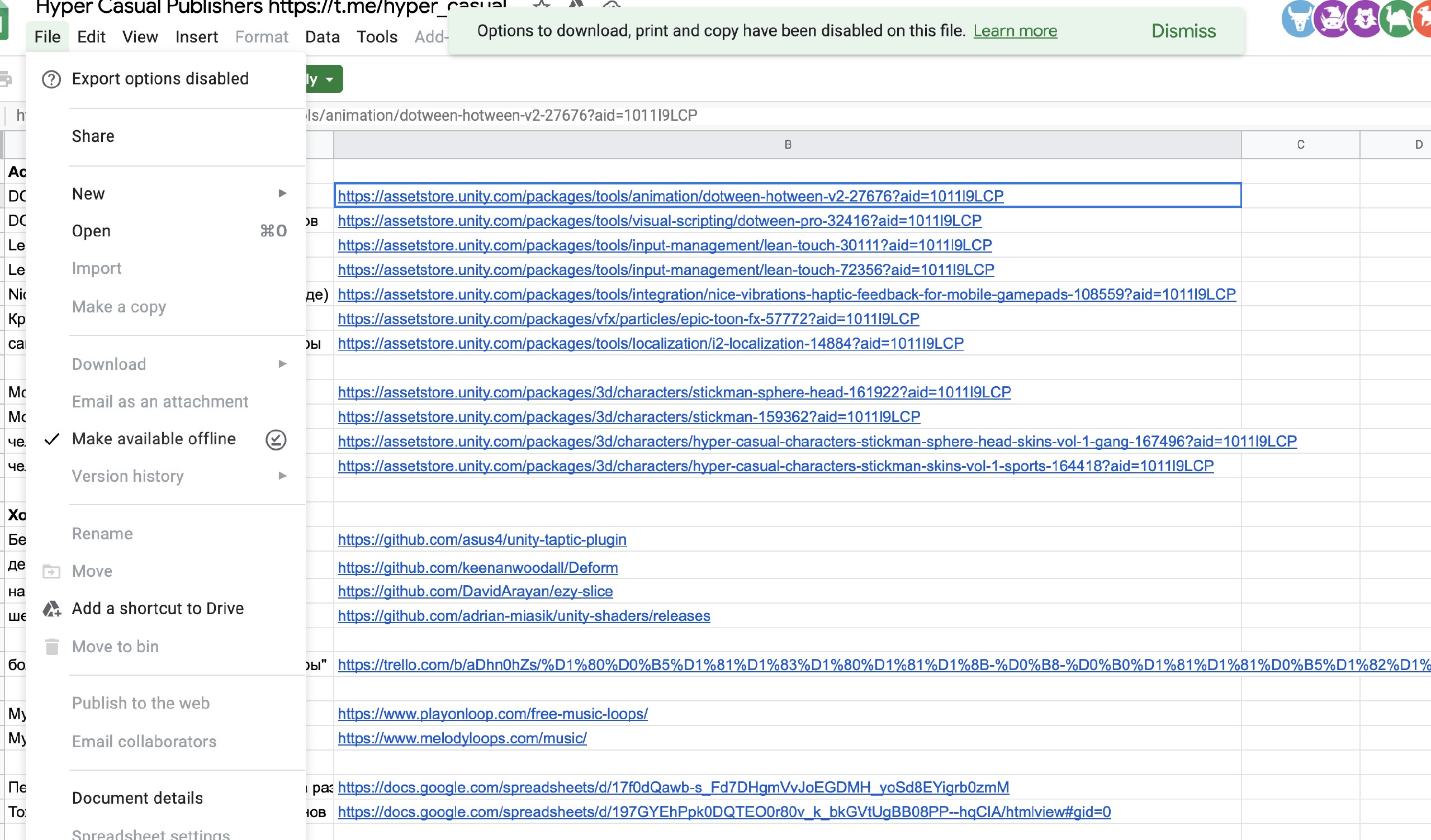Select column C header

pyautogui.click(x=1300, y=145)
